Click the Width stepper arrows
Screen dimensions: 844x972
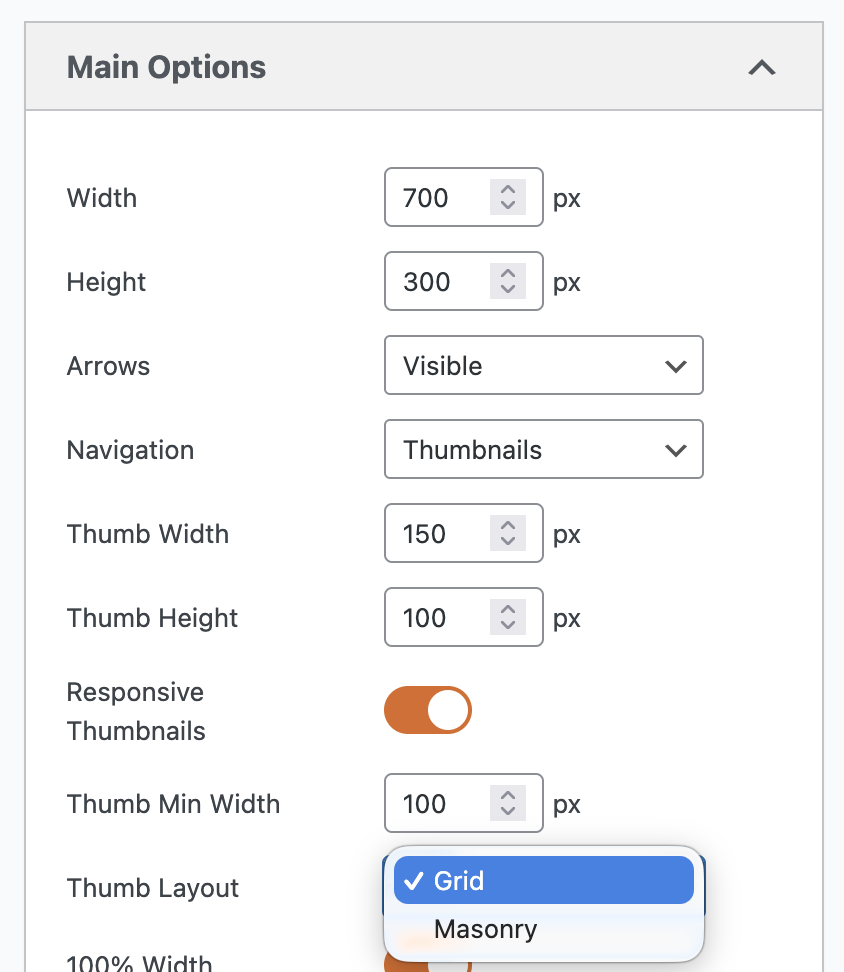pos(508,198)
